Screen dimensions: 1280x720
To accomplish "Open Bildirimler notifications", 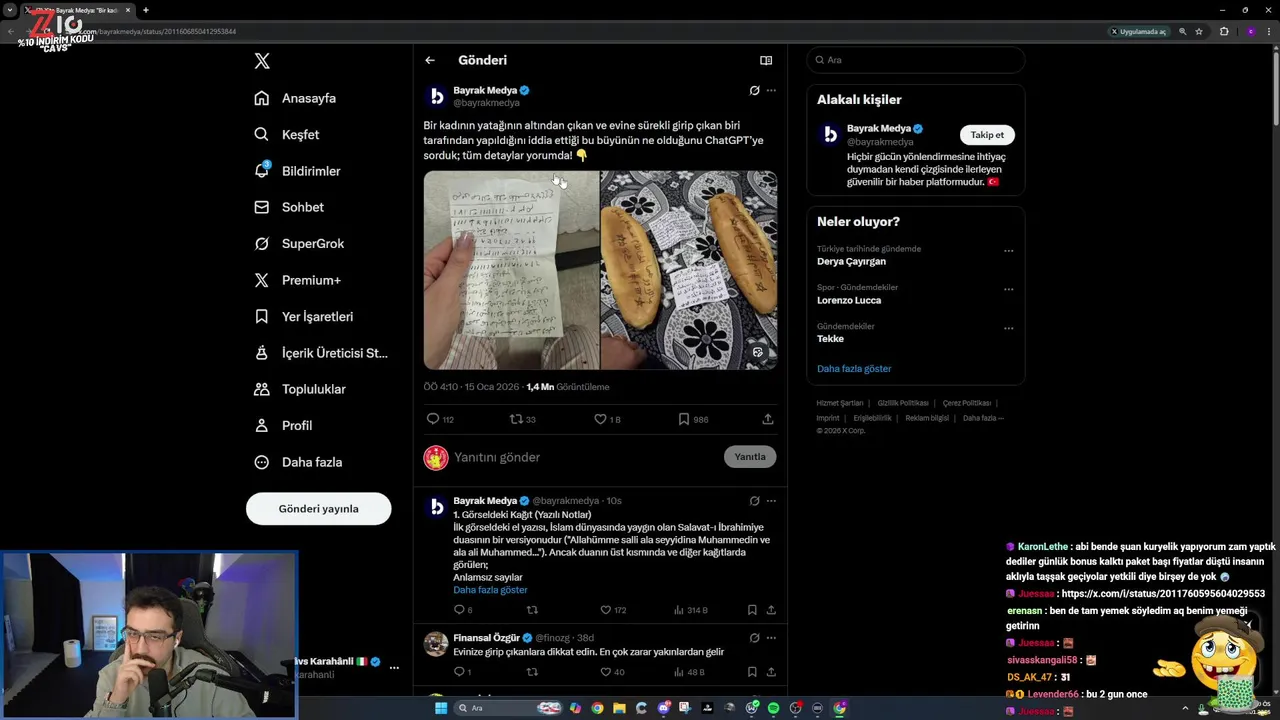I will coord(297,171).
